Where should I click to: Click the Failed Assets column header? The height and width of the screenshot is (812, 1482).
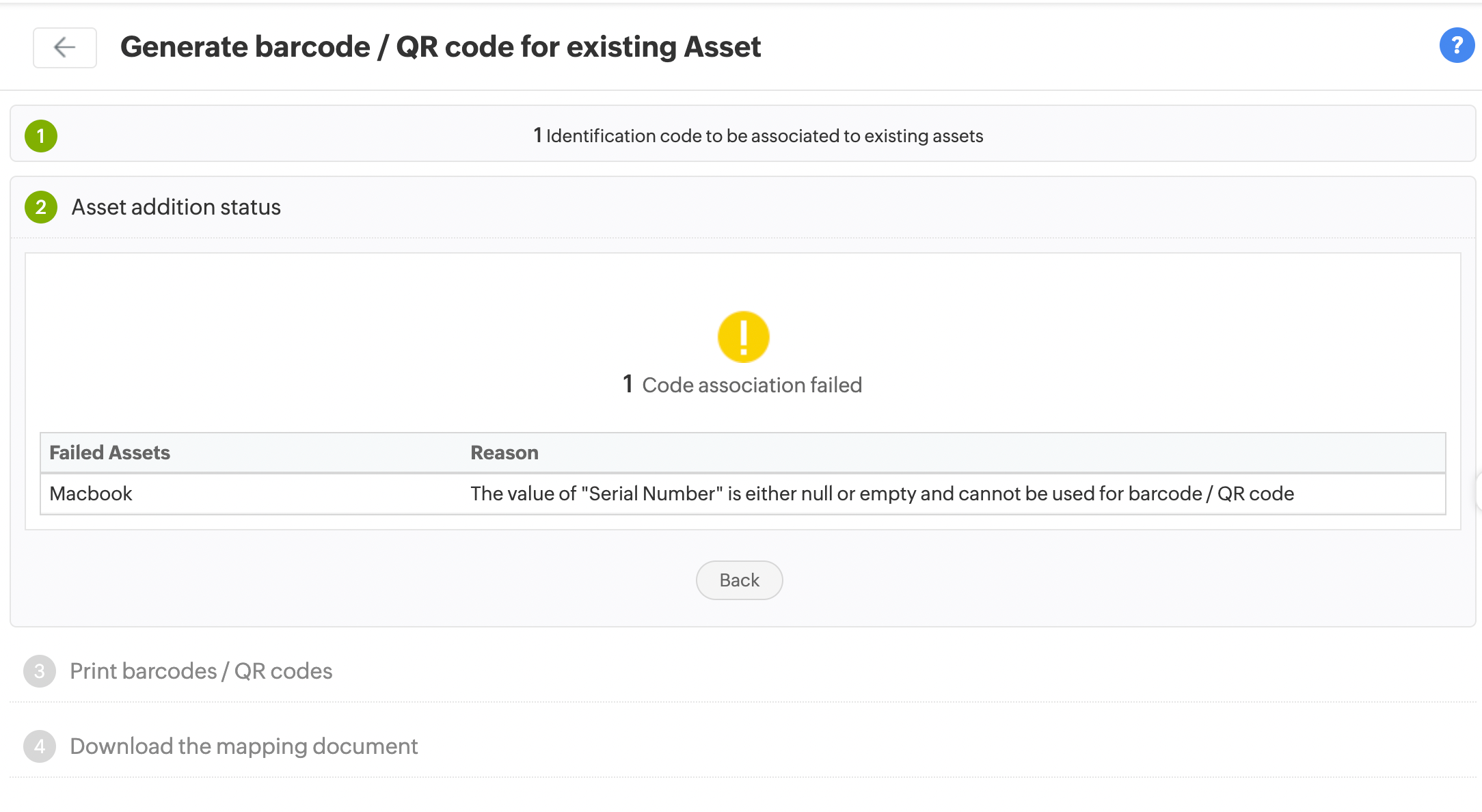coord(109,452)
